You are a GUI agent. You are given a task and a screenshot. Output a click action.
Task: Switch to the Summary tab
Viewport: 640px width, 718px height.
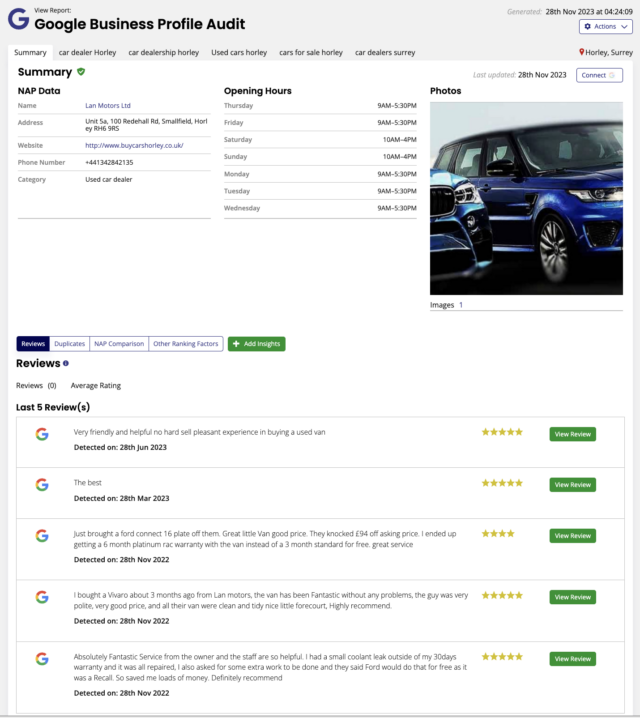30,52
